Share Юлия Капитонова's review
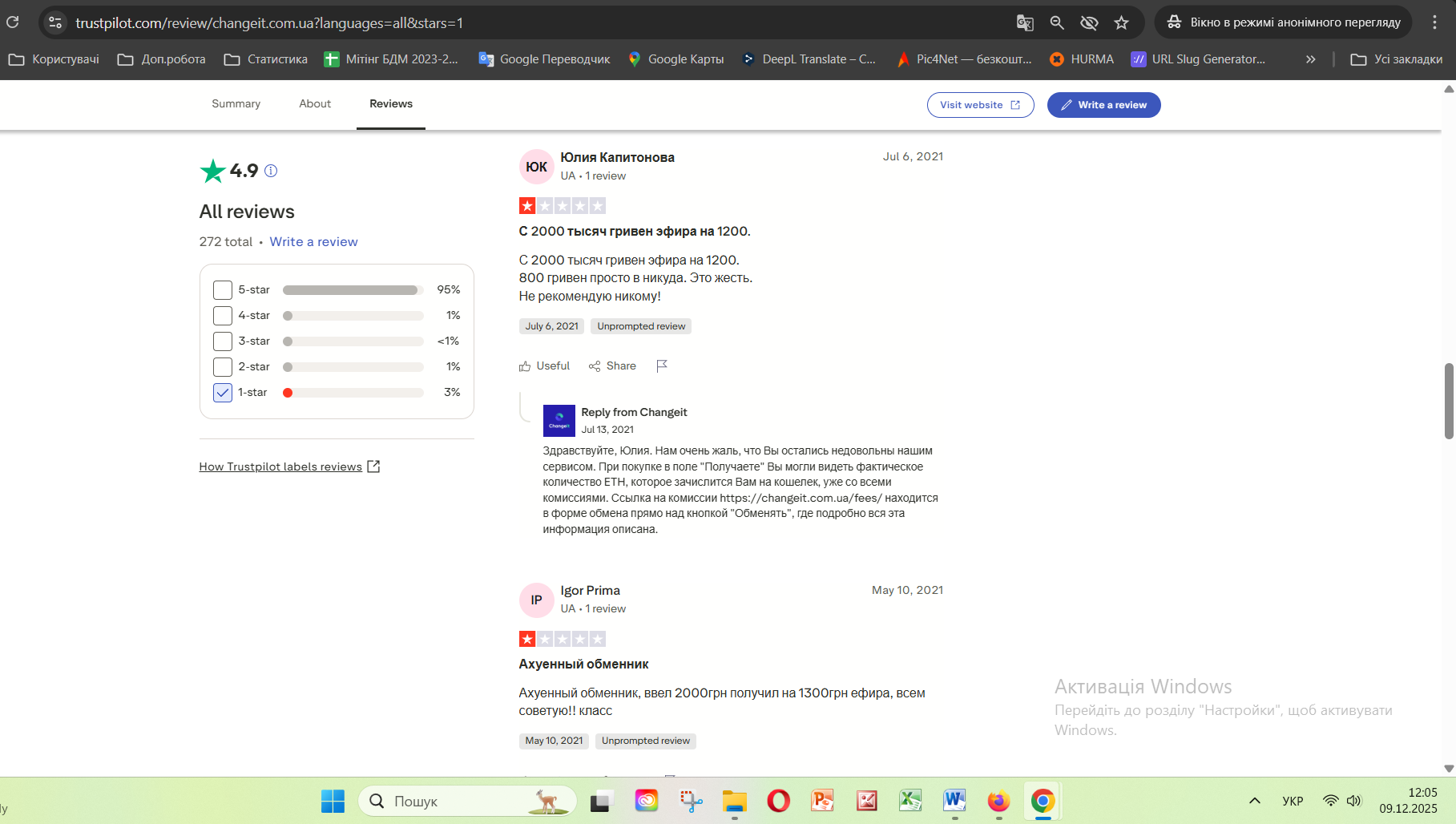 [x=612, y=366]
